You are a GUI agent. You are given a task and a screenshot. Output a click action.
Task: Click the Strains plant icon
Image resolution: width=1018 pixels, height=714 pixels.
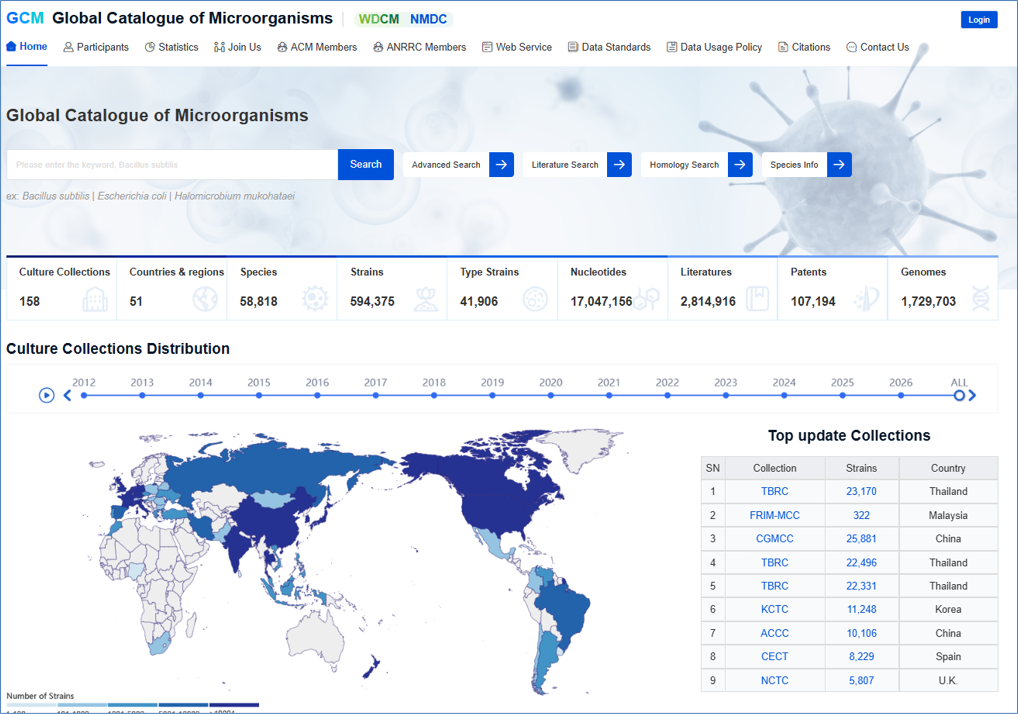[425, 299]
